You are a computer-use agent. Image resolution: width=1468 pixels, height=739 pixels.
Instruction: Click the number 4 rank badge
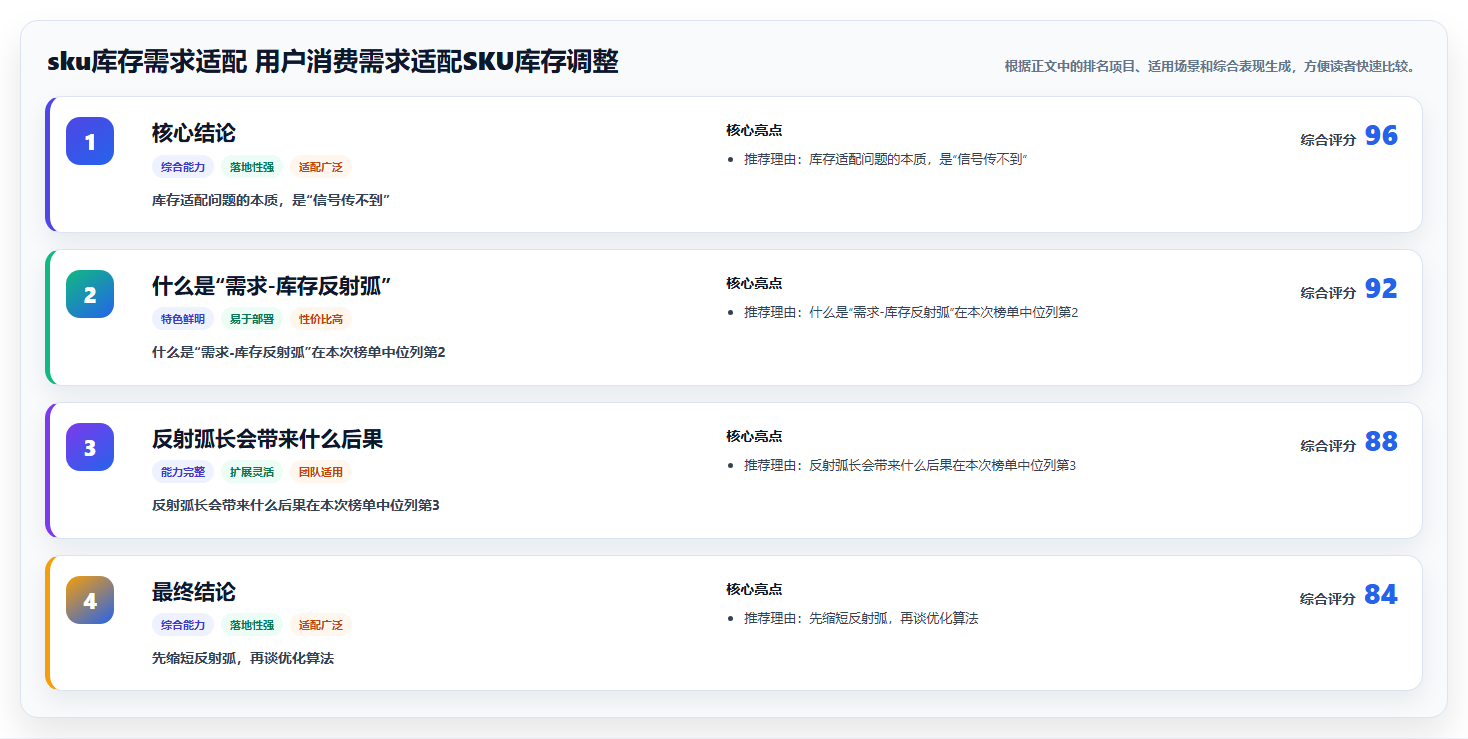90,600
